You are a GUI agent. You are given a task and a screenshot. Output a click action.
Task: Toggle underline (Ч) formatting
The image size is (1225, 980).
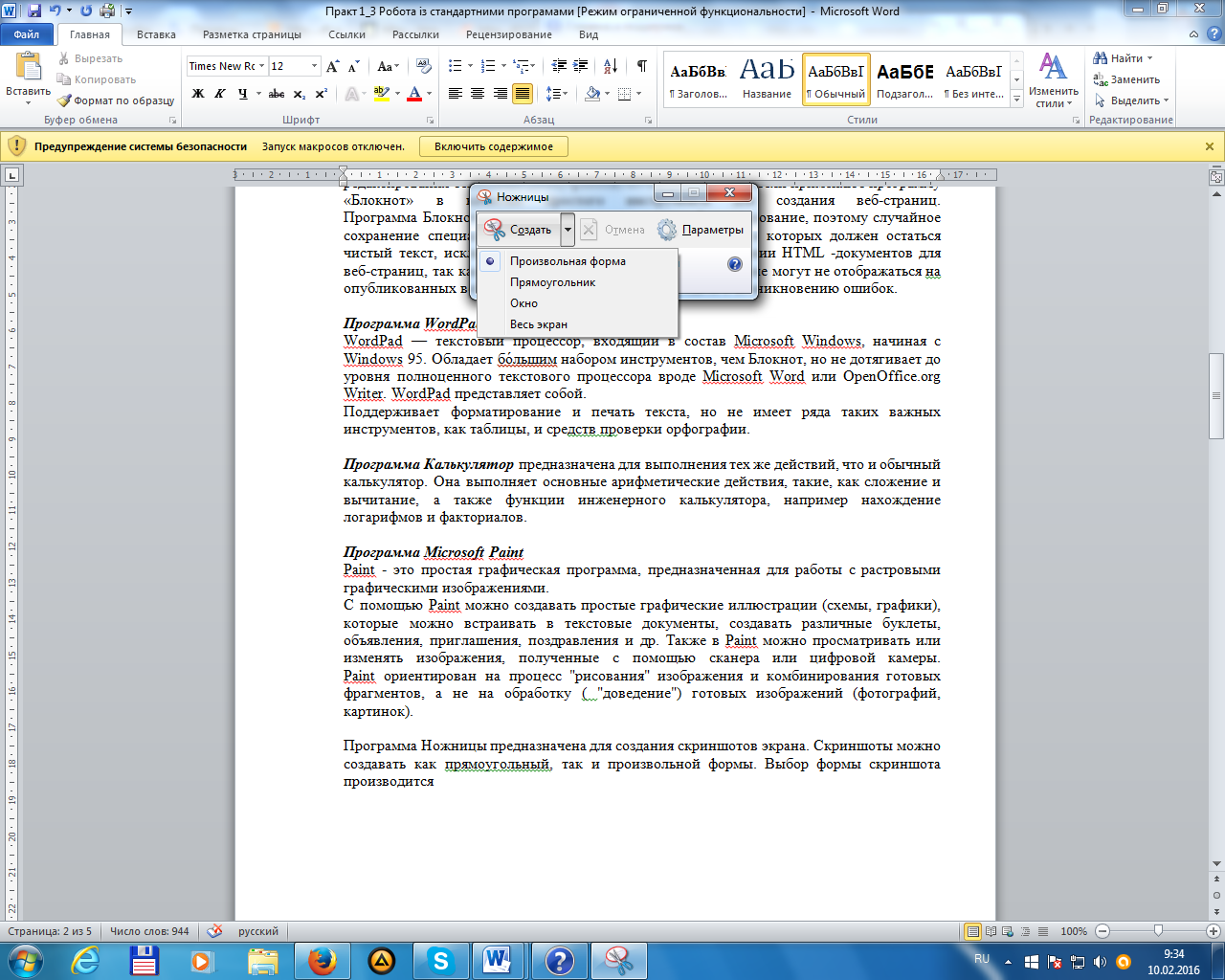243,94
